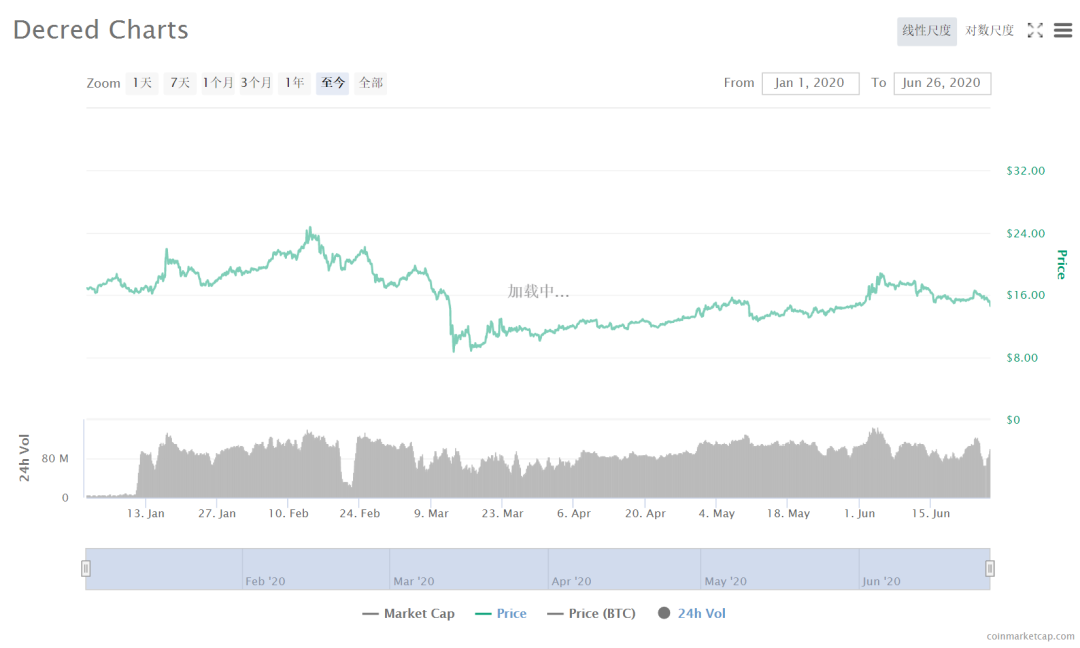This screenshot has width=1080, height=648.
Task: Click the 80 M volume axis label
Action: coord(55,459)
